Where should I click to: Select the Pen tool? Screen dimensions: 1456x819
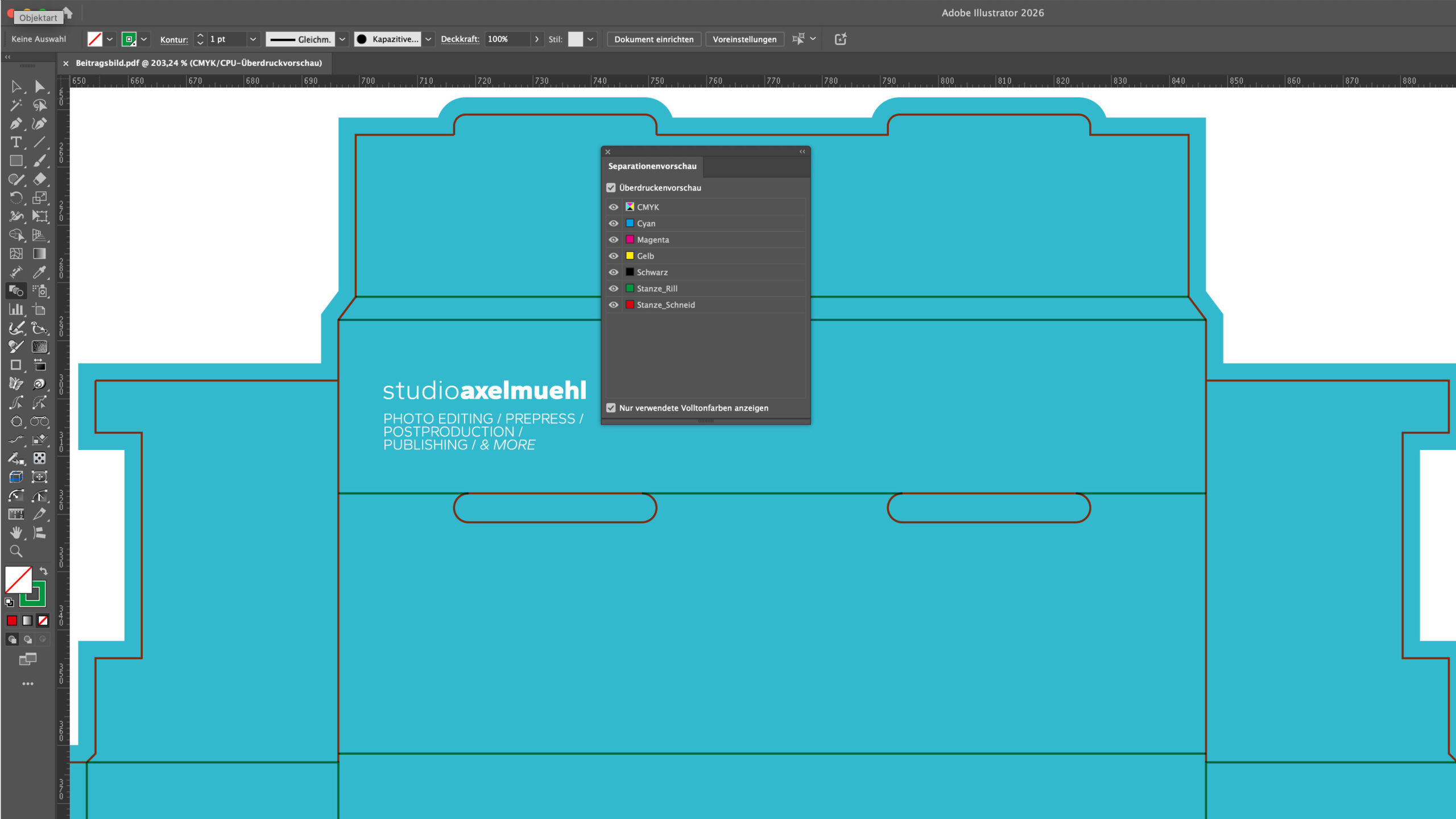(x=15, y=123)
